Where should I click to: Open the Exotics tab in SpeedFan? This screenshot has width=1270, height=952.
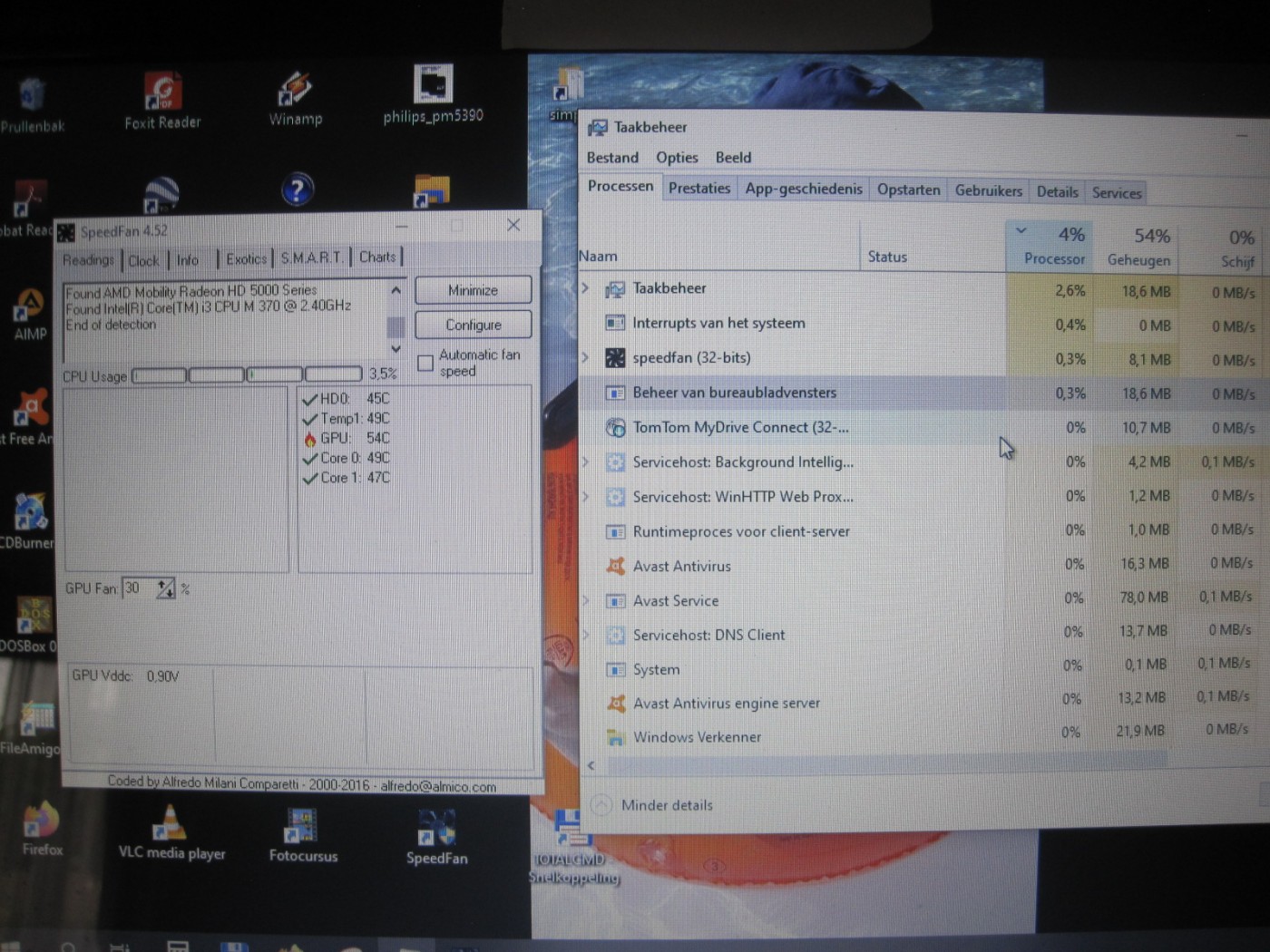pos(246,259)
